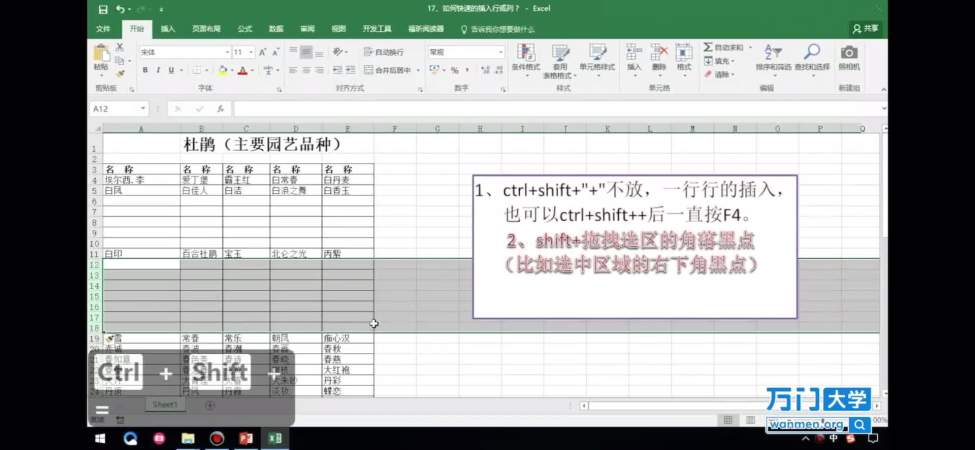Click the Percent style icon
The image size is (975, 450).
455,70
